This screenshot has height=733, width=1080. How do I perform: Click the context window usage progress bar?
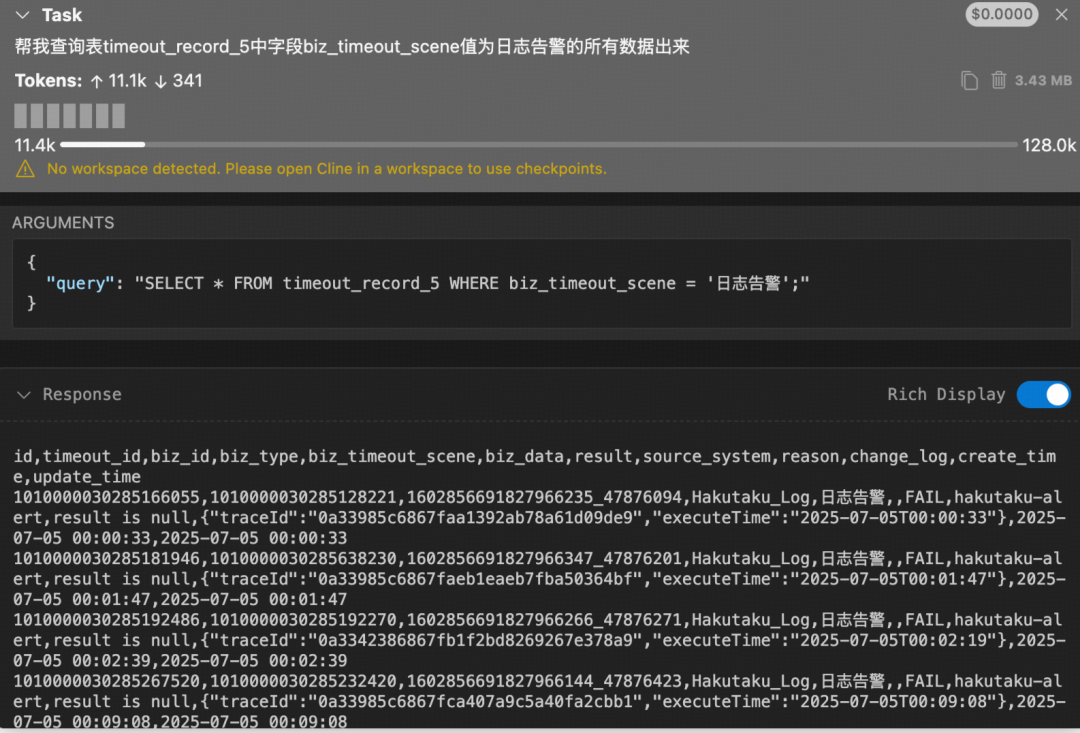coord(539,145)
